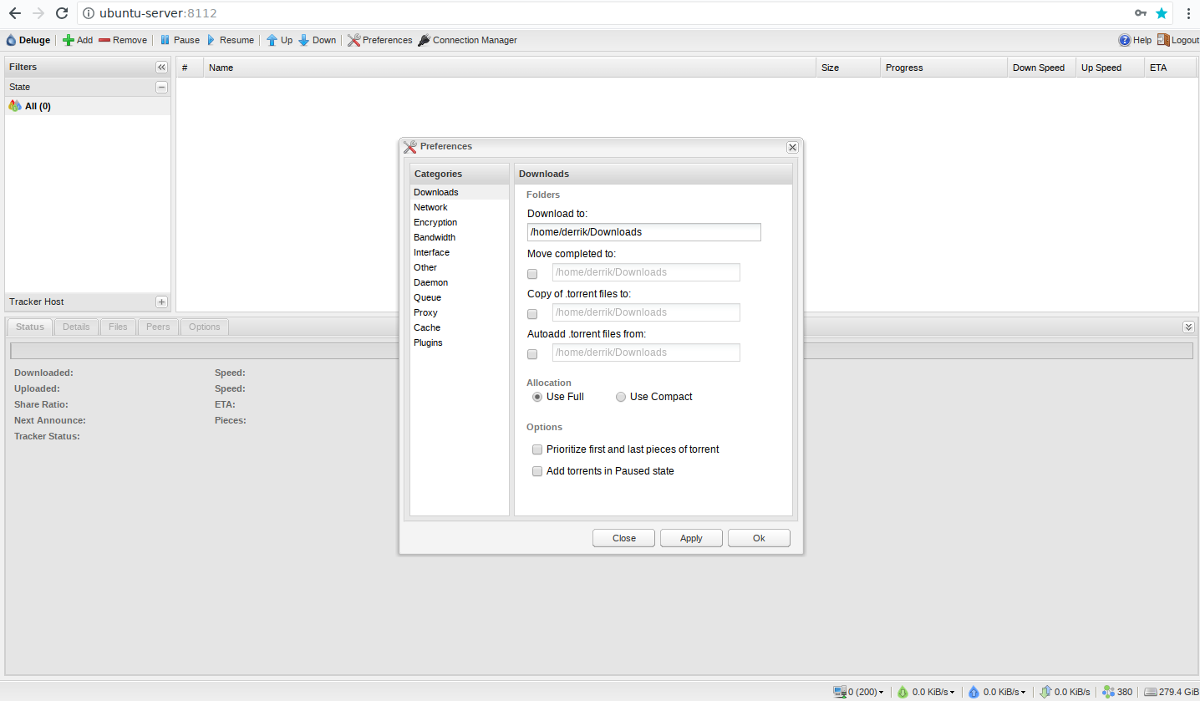Enable Autoadd .torrent files checkbox
The width and height of the screenshot is (1200, 701).
pyautogui.click(x=532, y=354)
